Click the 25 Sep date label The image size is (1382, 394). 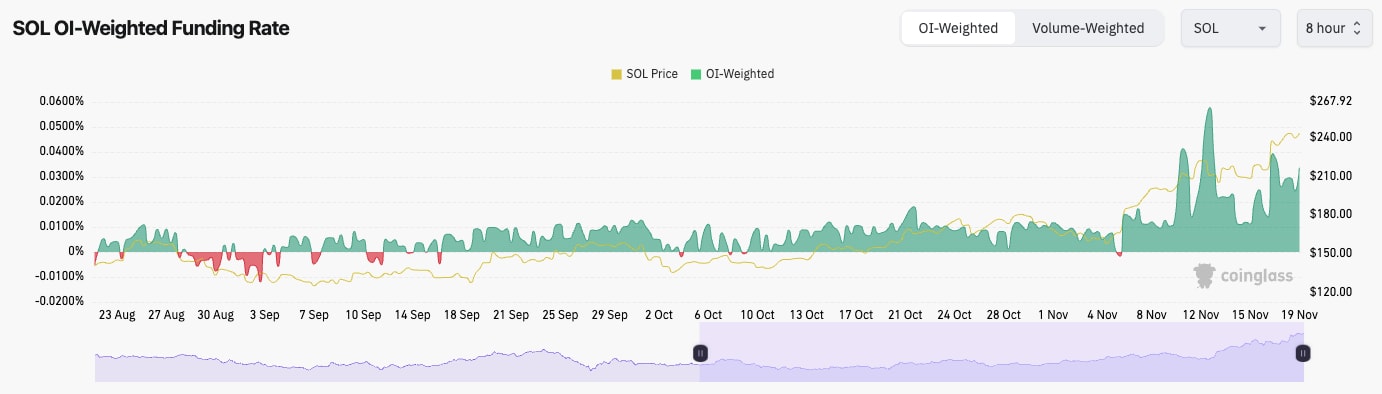(560, 314)
